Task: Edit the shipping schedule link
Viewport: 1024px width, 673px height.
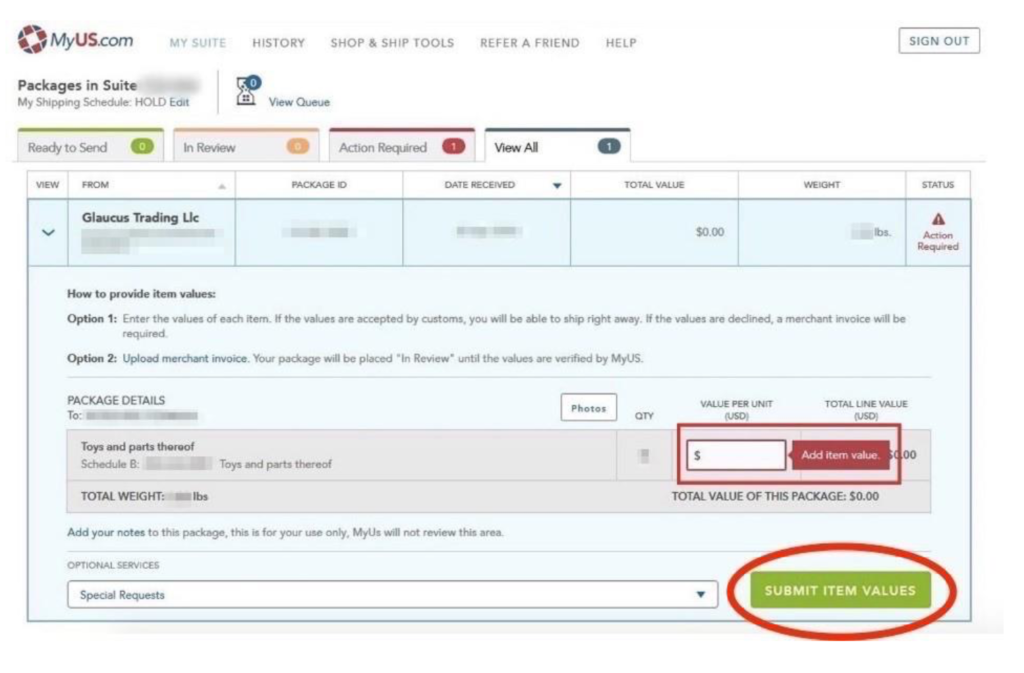Action: (x=179, y=102)
